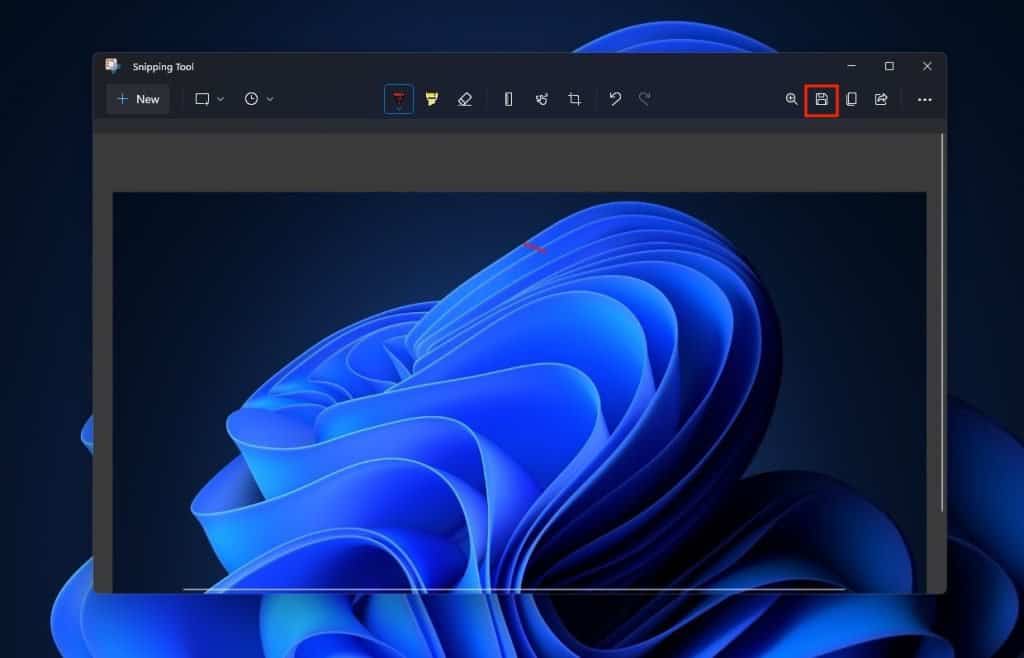This screenshot has height=658, width=1024.
Task: Share the captured snip
Action: (882, 99)
